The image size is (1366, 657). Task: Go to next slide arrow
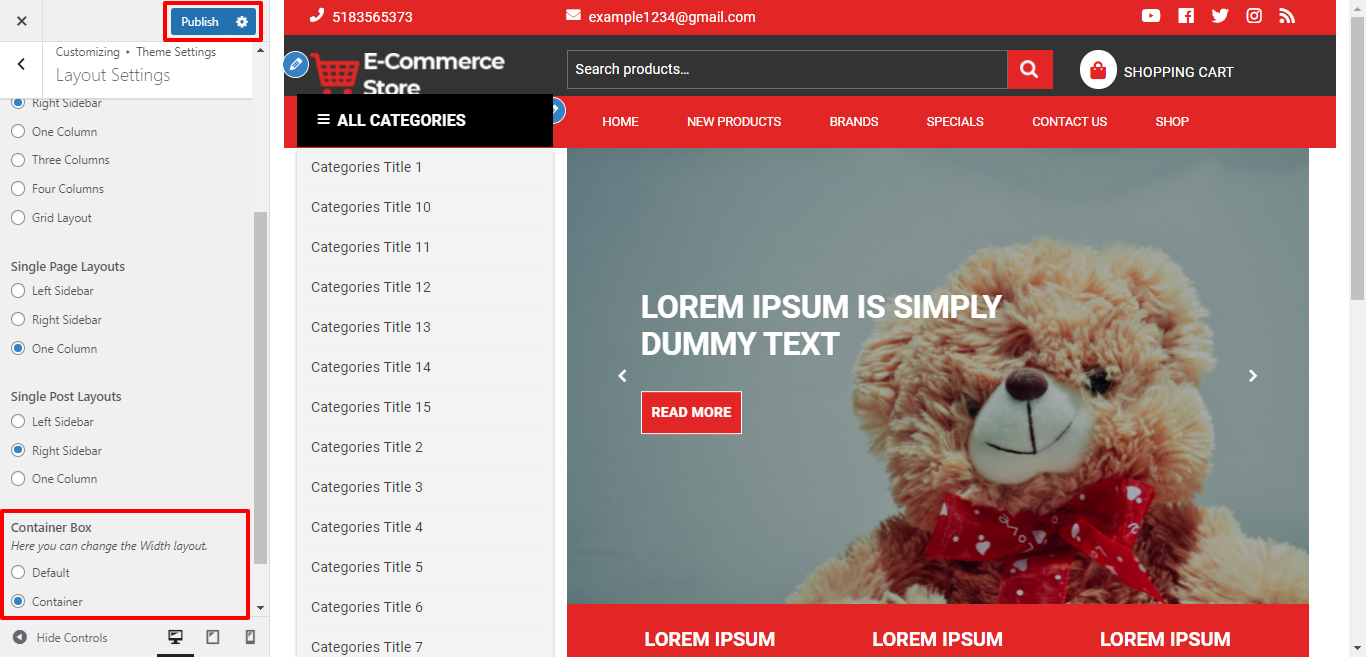[1253, 376]
